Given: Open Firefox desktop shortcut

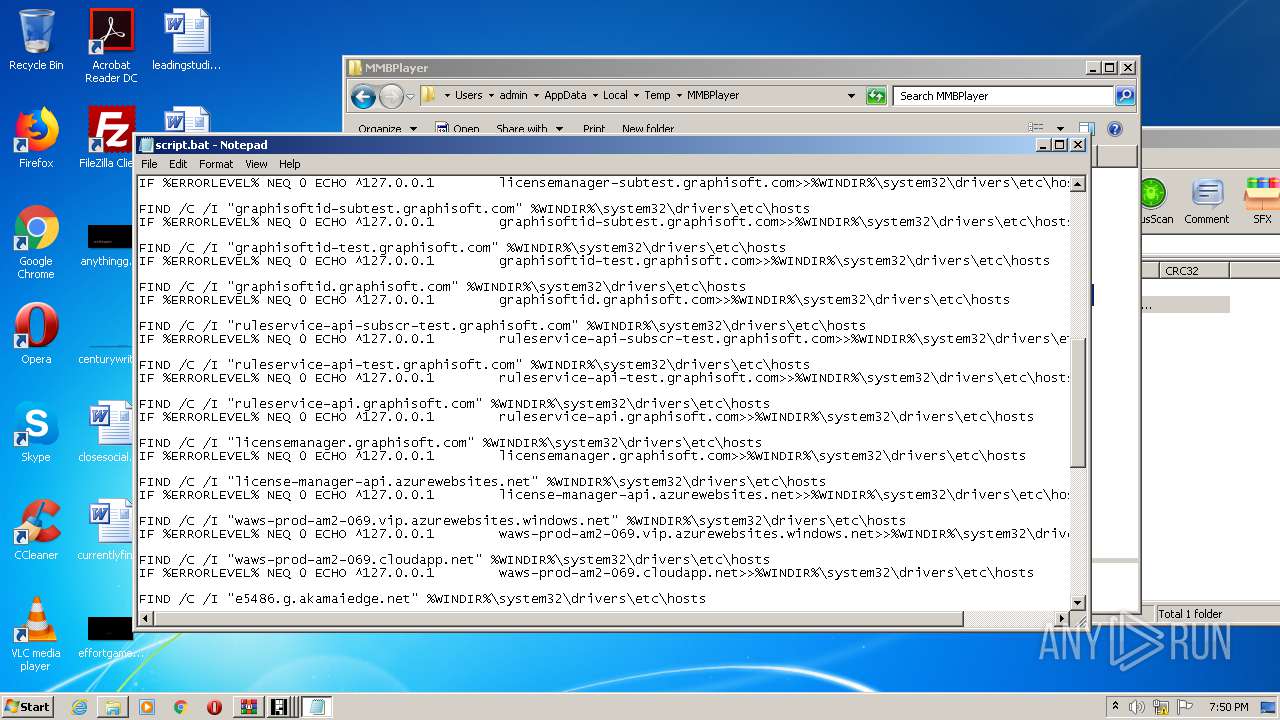Looking at the screenshot, I should 36,138.
